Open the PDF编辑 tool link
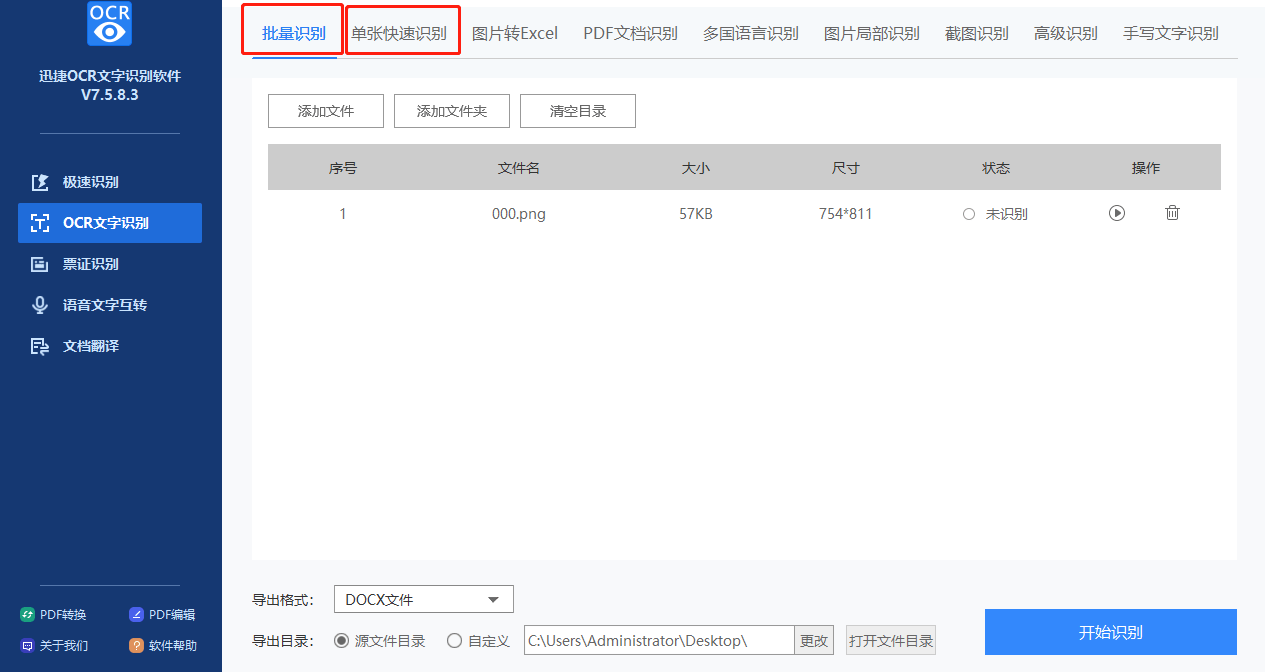This screenshot has width=1265, height=672. [162, 615]
